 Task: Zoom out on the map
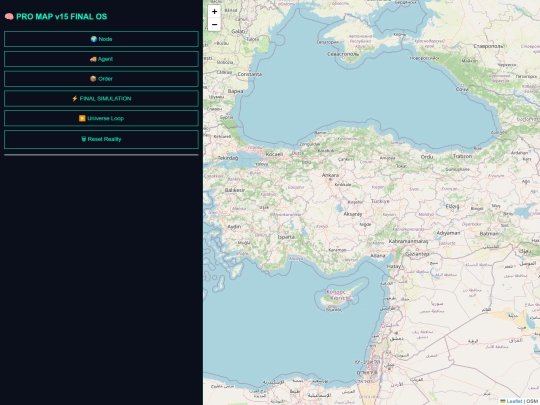click(x=214, y=24)
